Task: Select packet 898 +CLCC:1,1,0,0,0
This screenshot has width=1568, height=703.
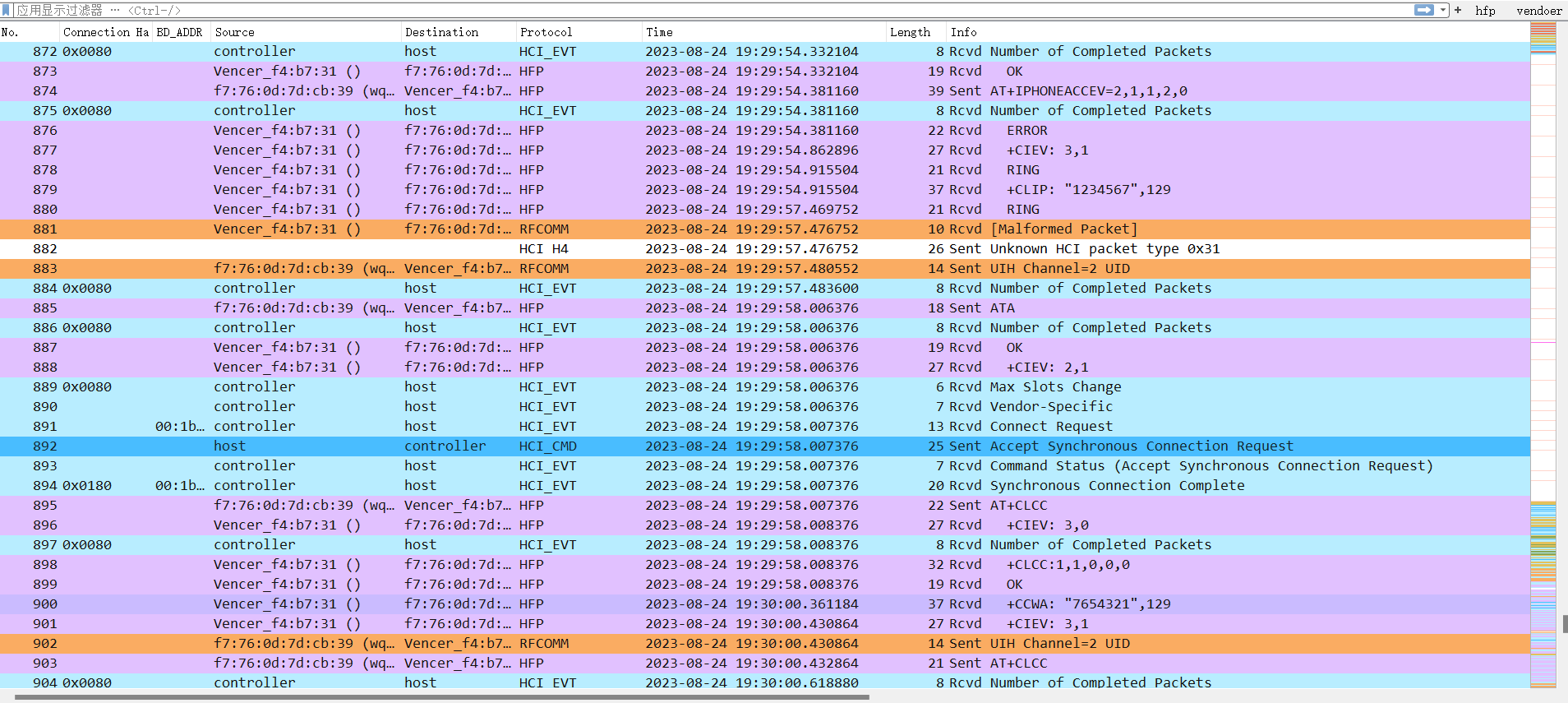Action: point(764,564)
